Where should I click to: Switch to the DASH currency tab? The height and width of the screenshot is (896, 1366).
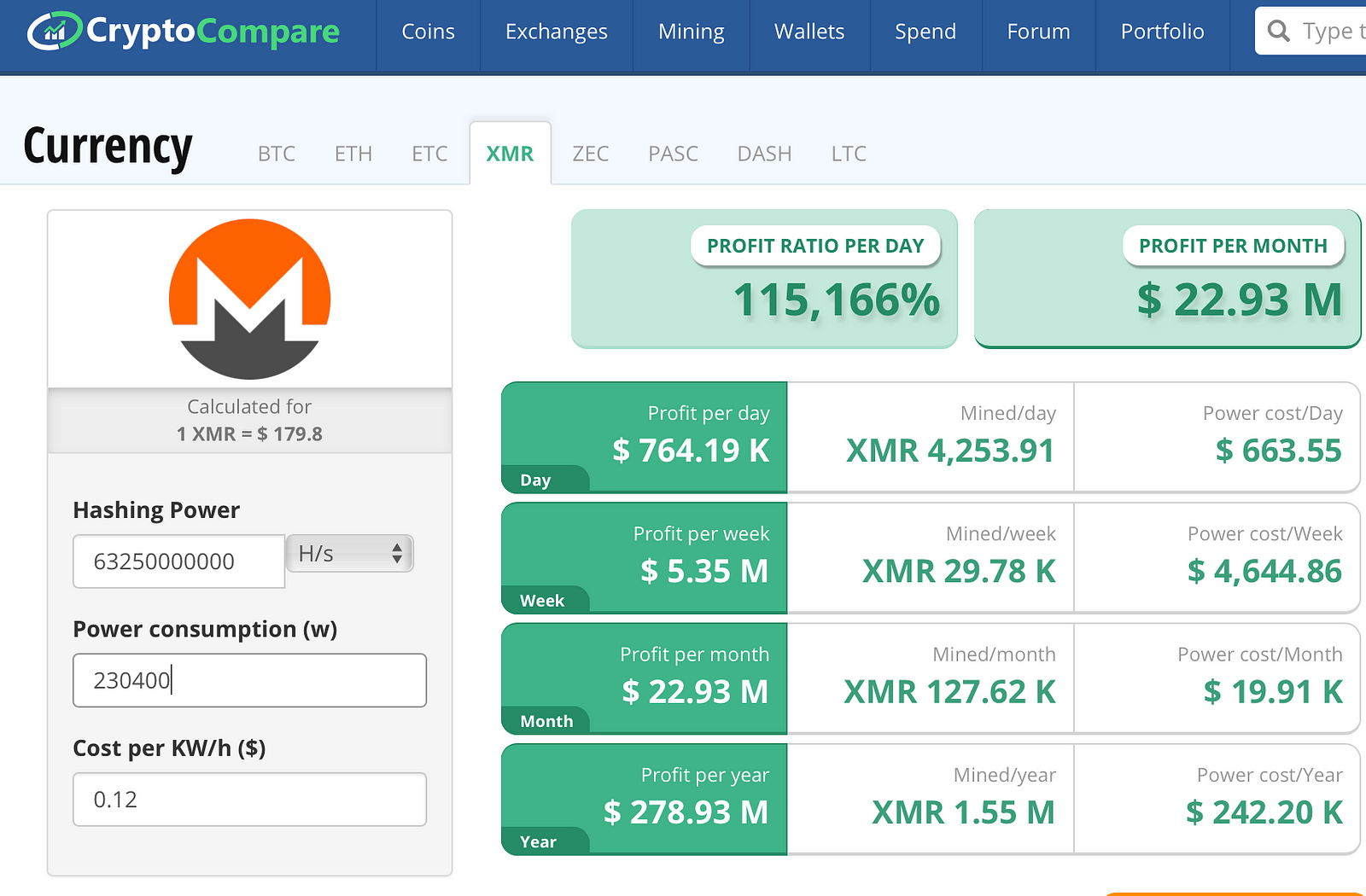click(764, 154)
